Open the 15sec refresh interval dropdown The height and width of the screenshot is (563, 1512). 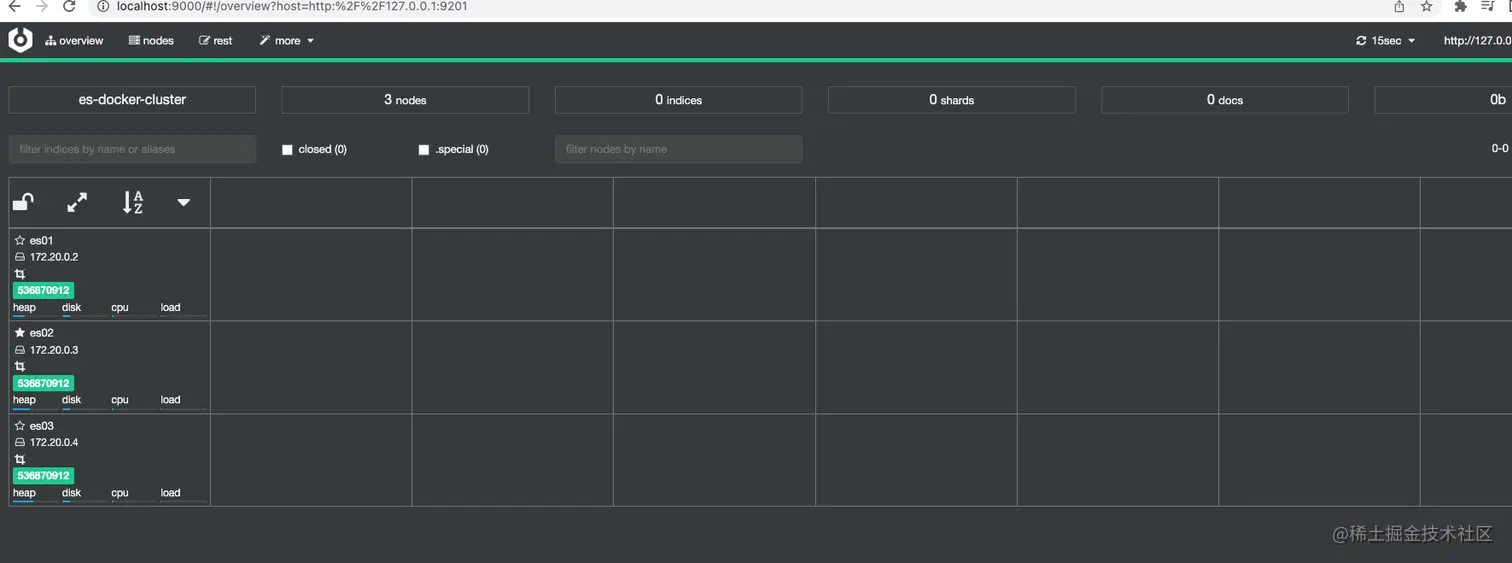tap(1386, 41)
